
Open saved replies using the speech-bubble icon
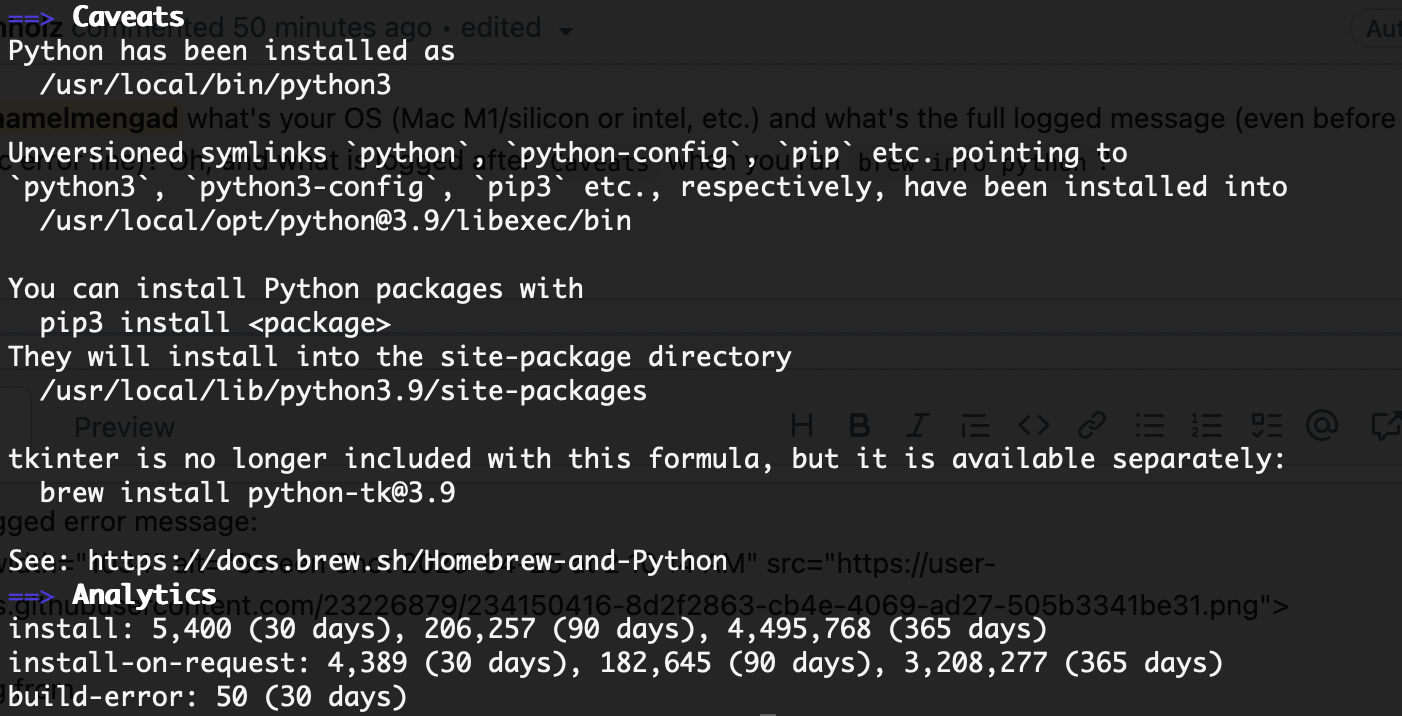[1383, 425]
